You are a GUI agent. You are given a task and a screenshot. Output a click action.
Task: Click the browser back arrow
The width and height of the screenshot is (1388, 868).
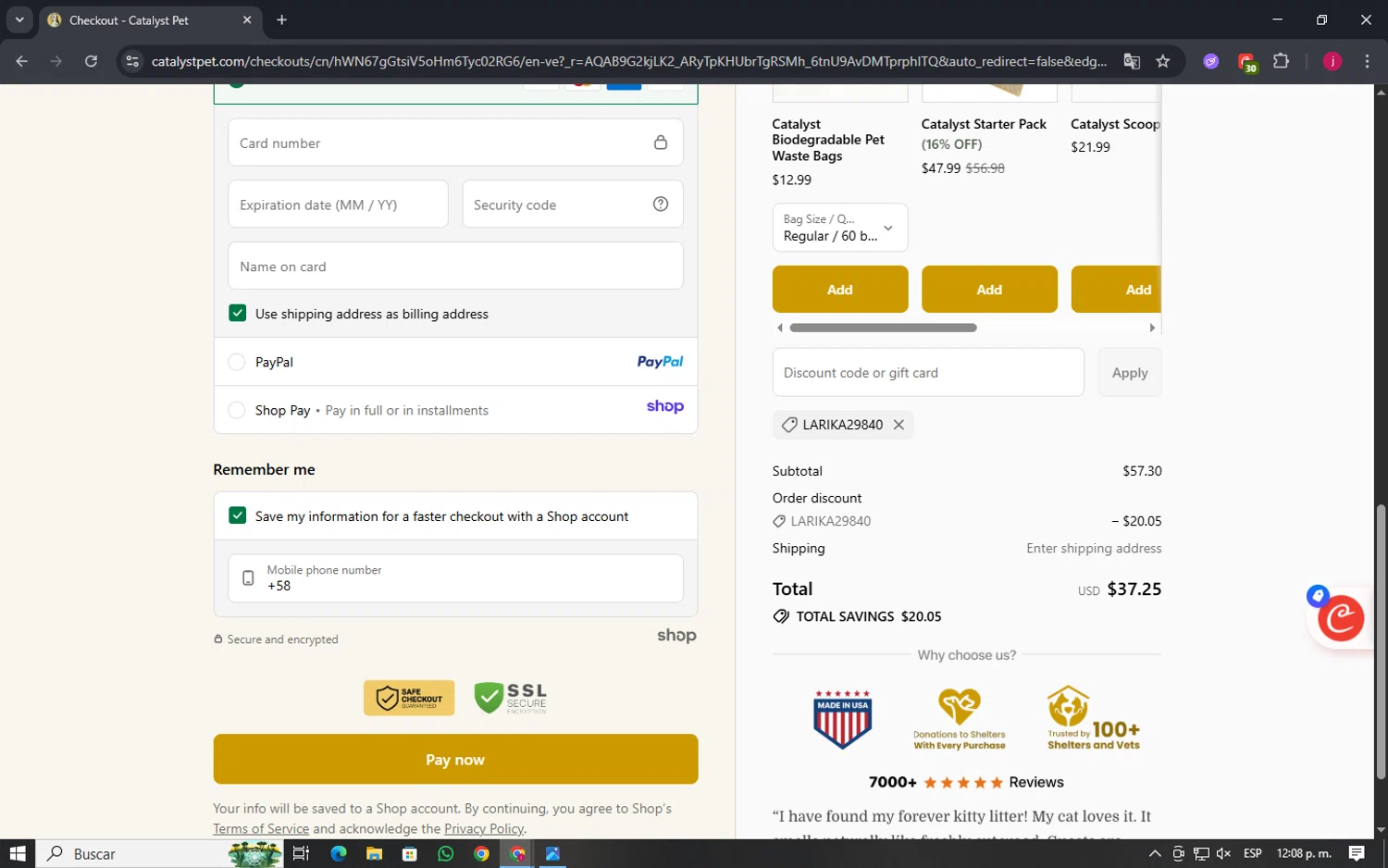pos(22,61)
